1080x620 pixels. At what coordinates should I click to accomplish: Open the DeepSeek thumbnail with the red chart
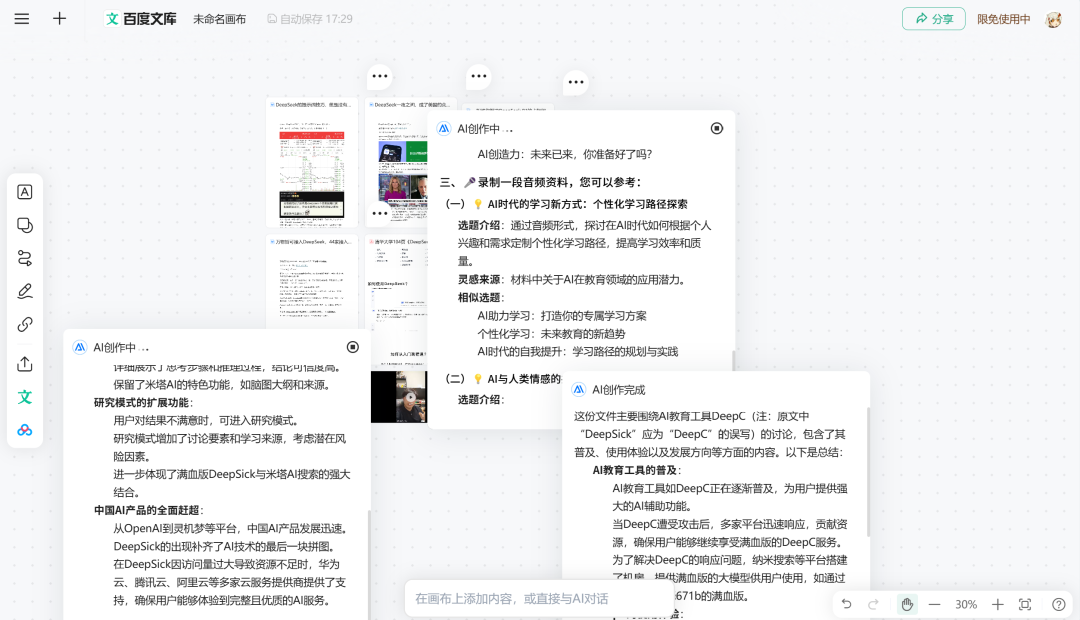pyautogui.click(x=312, y=163)
